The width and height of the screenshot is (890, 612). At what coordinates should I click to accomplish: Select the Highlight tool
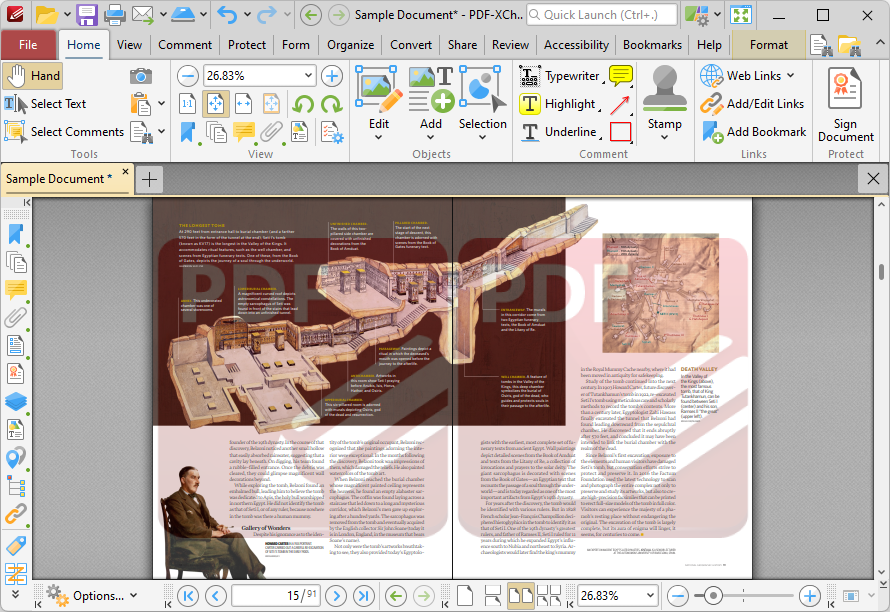coord(558,104)
